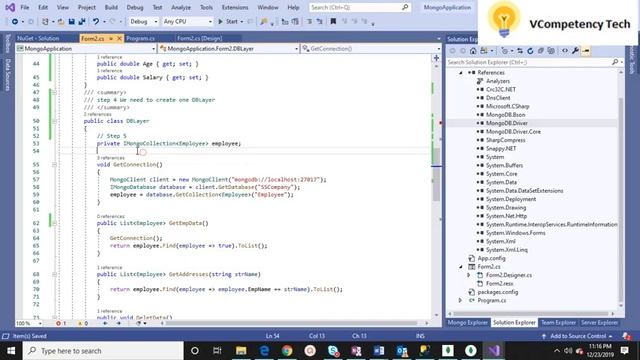Image resolution: width=640 pixels, height=360 pixels.
Task: Collapse the References node in Solution Explorer
Action: point(461,73)
